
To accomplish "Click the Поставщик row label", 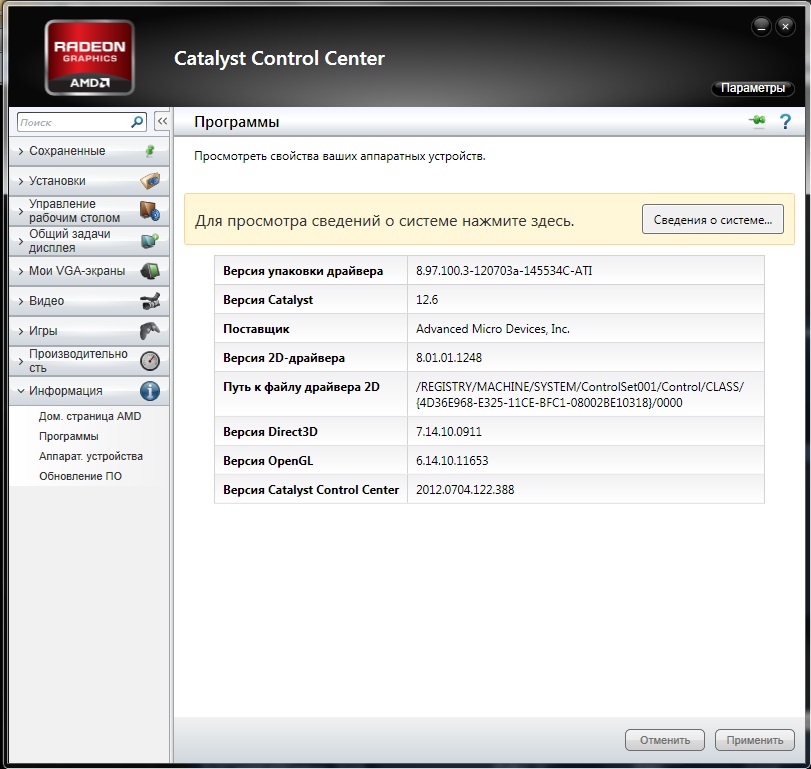I will (256, 329).
